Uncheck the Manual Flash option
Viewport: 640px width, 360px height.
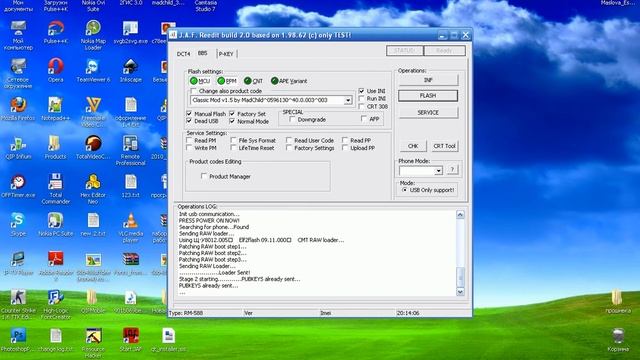tap(189, 113)
